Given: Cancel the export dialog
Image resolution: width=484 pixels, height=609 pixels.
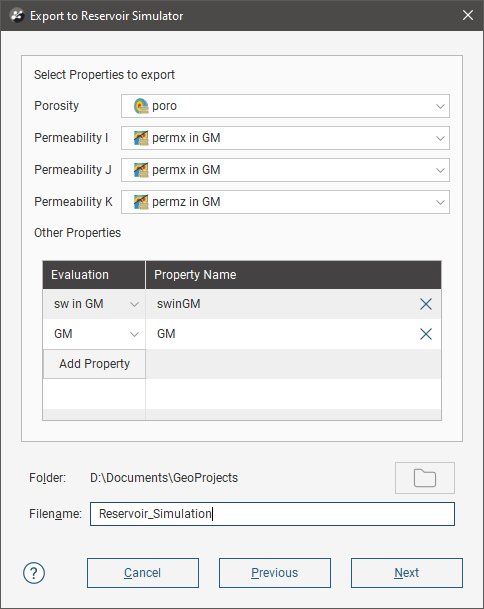Looking at the screenshot, I should coord(143,573).
